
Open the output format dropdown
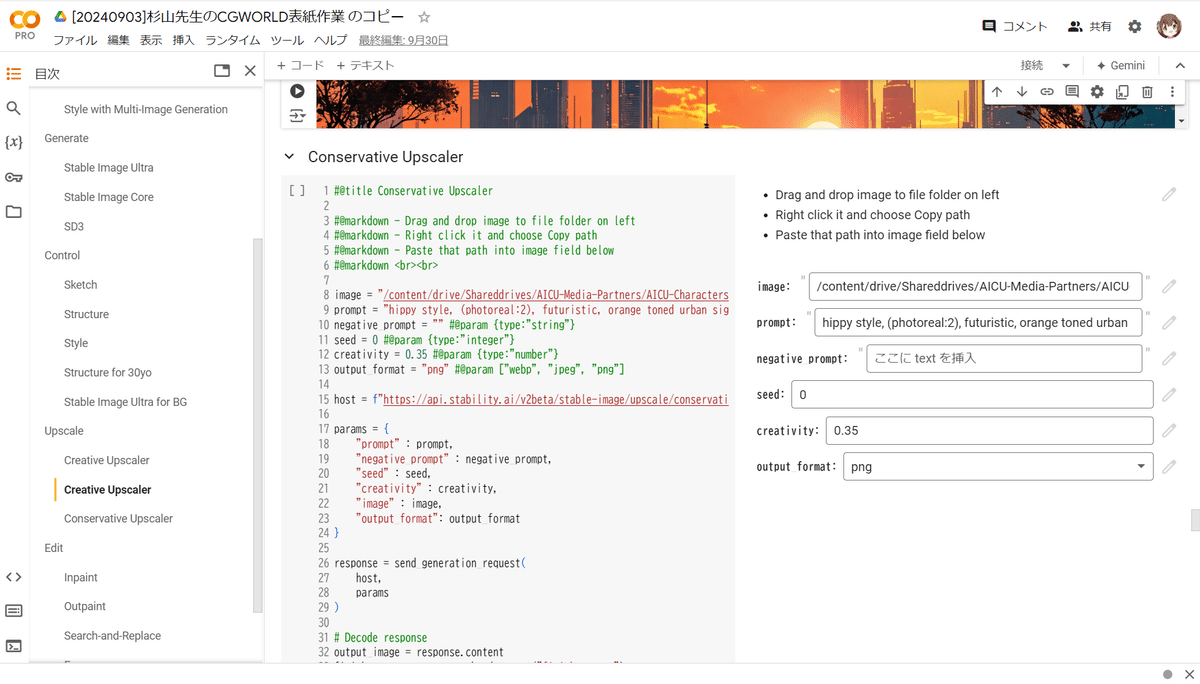[998, 467]
